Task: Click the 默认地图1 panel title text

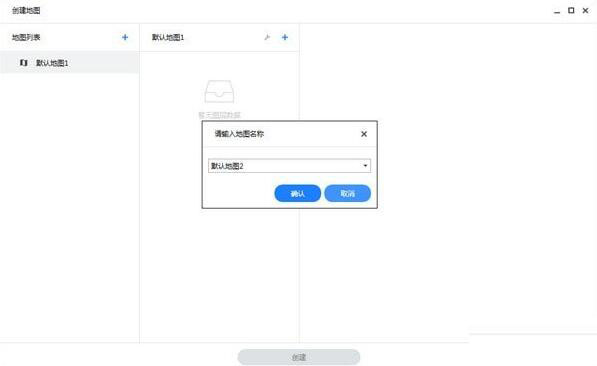Action: pos(168,37)
